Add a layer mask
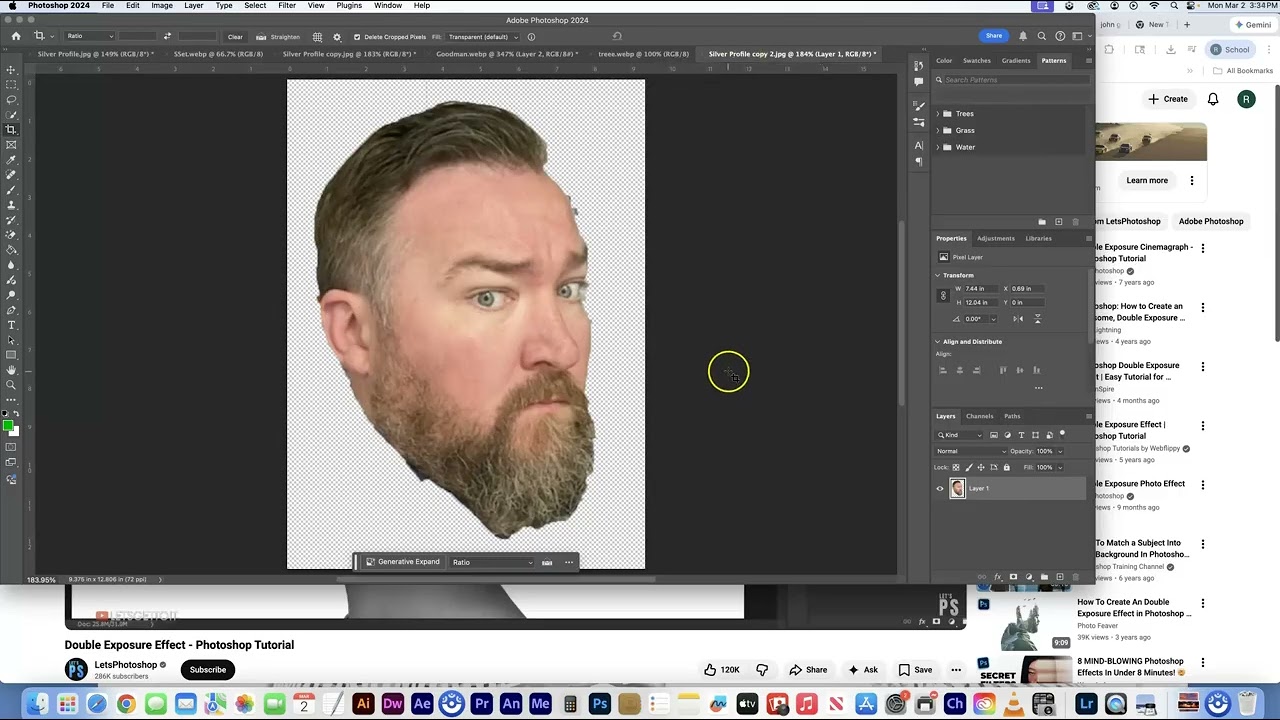1280x720 pixels. (x=1013, y=577)
